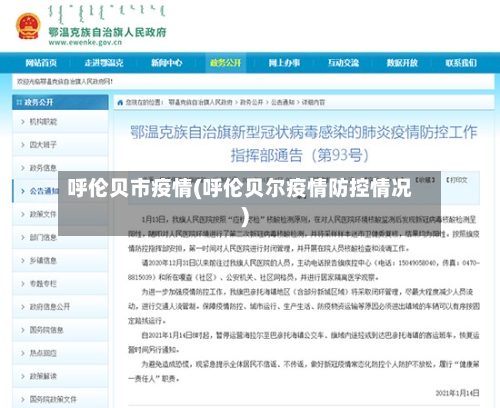Click the 公告通知 breadcrumb link
Image resolution: width=500 pixels, height=408 pixels.
(282, 103)
